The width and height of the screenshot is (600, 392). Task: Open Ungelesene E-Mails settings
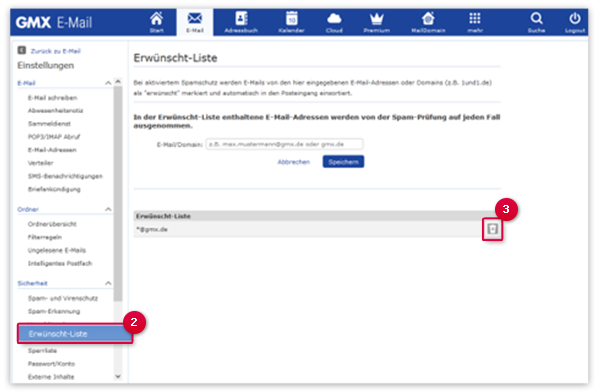click(57, 250)
